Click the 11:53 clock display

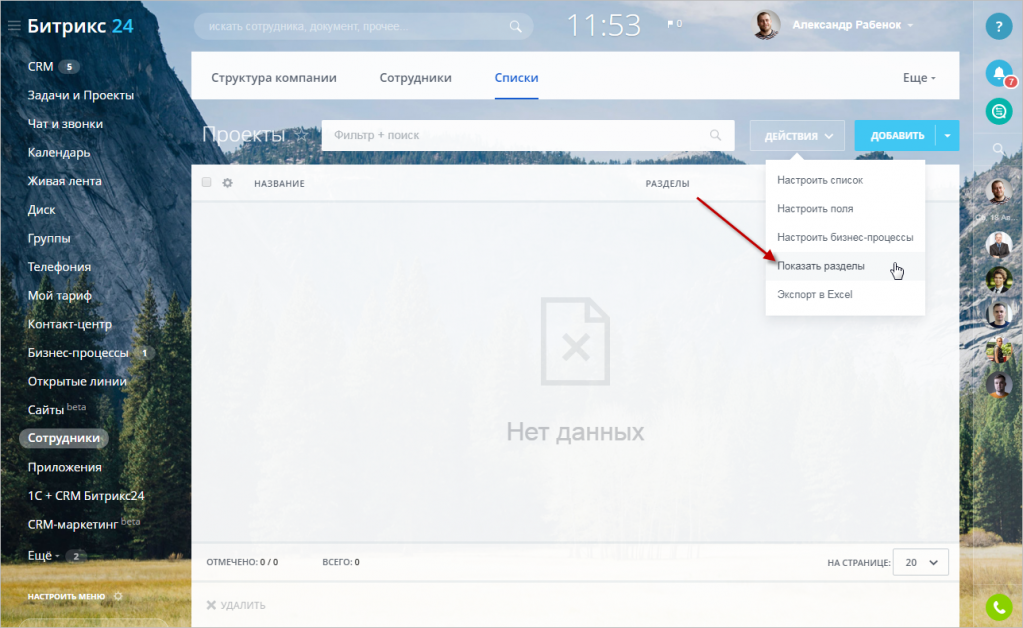603,26
